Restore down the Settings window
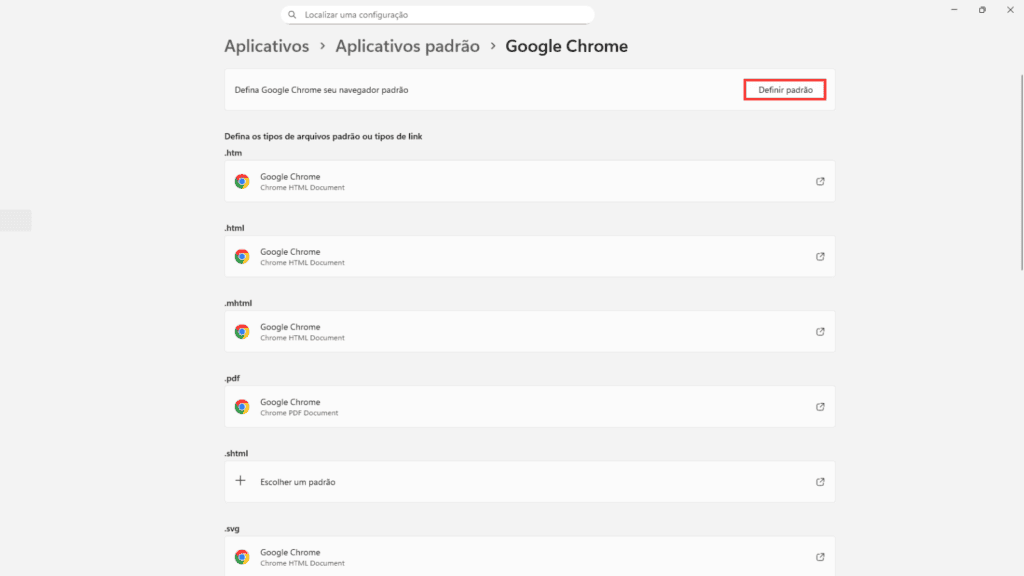This screenshot has width=1024, height=576. point(982,10)
